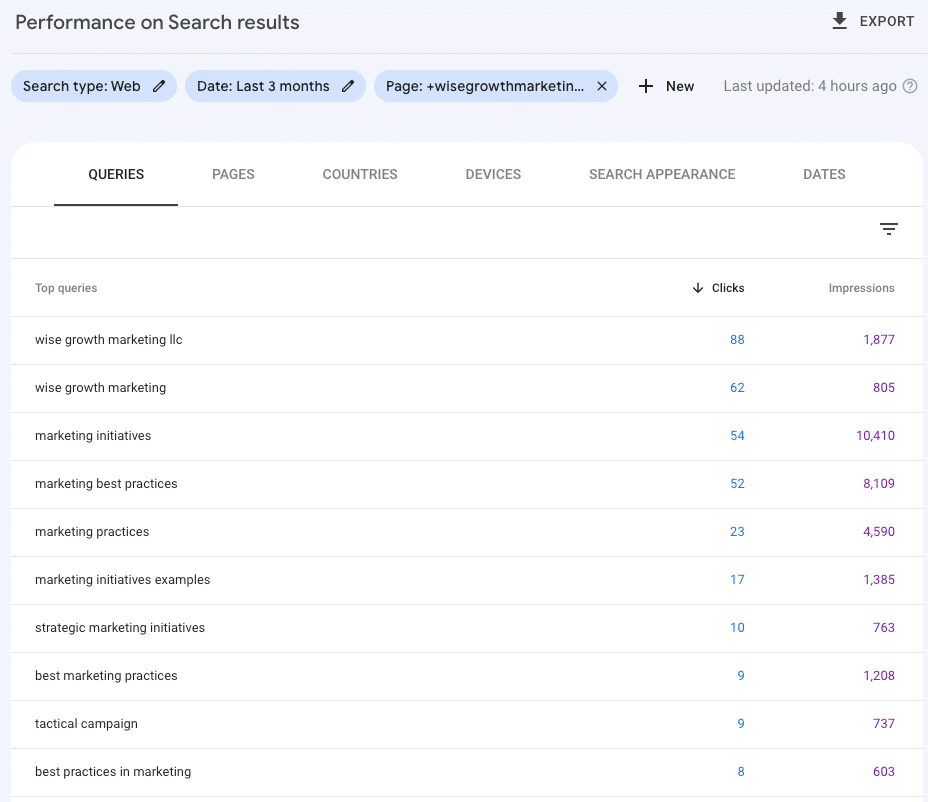Select the 'best marketing practices' query

[106, 675]
